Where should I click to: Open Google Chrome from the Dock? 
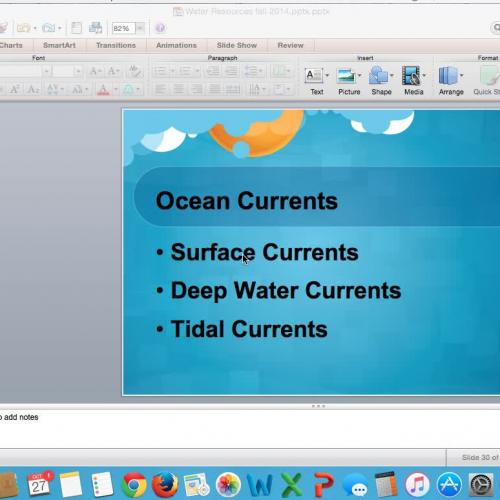click(x=134, y=485)
